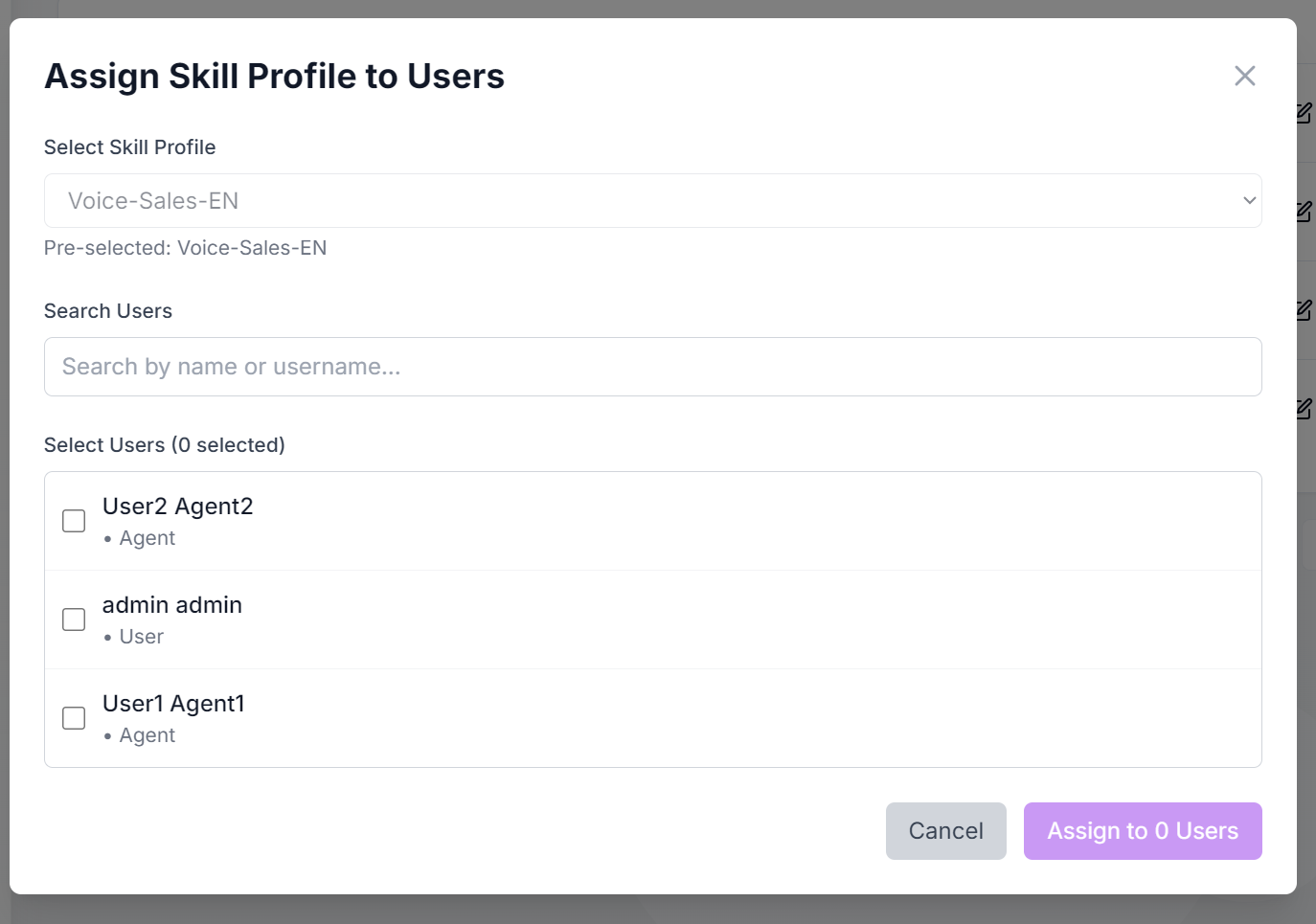Image resolution: width=1316 pixels, height=924 pixels.
Task: Close the Assign Skill Profile dialog
Action: tap(1244, 76)
